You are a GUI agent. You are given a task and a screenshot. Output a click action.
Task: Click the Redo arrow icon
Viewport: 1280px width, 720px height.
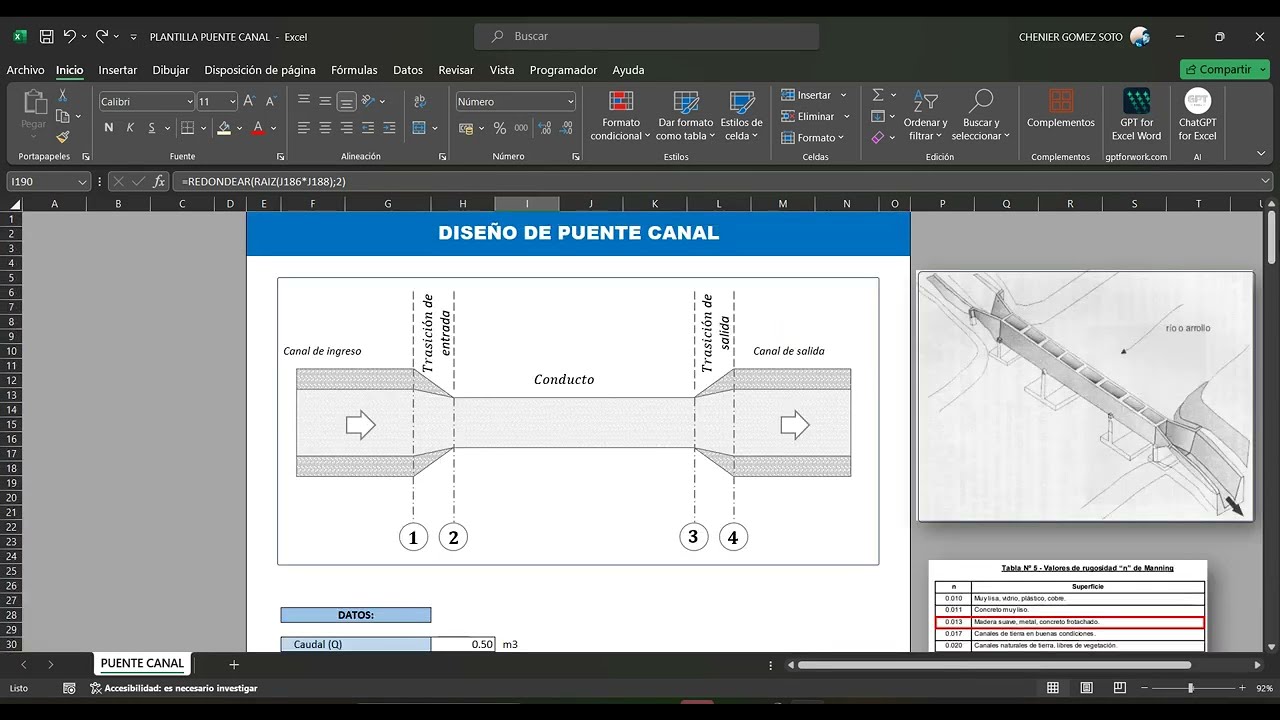[x=102, y=37]
